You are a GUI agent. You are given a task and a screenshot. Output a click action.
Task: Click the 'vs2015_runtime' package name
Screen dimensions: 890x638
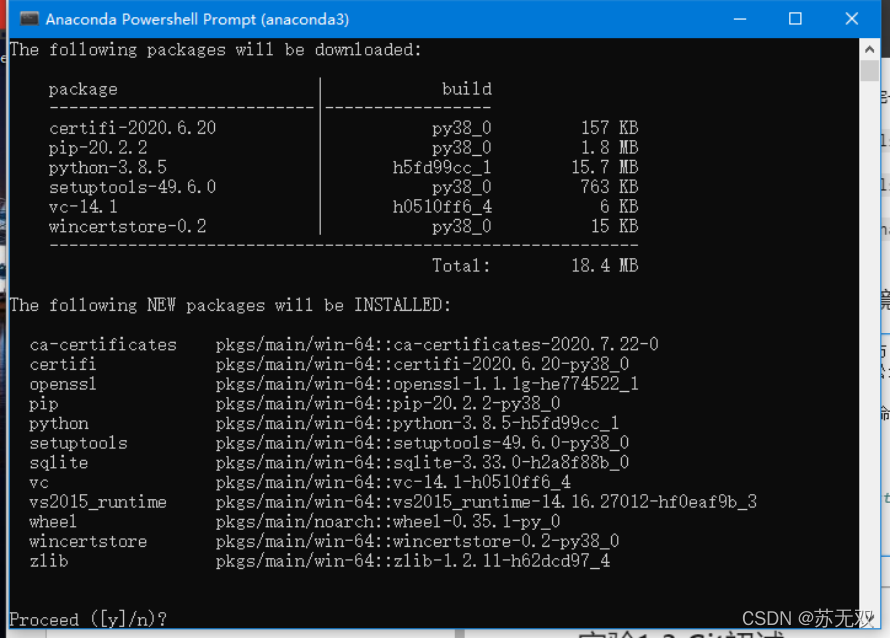click(98, 502)
